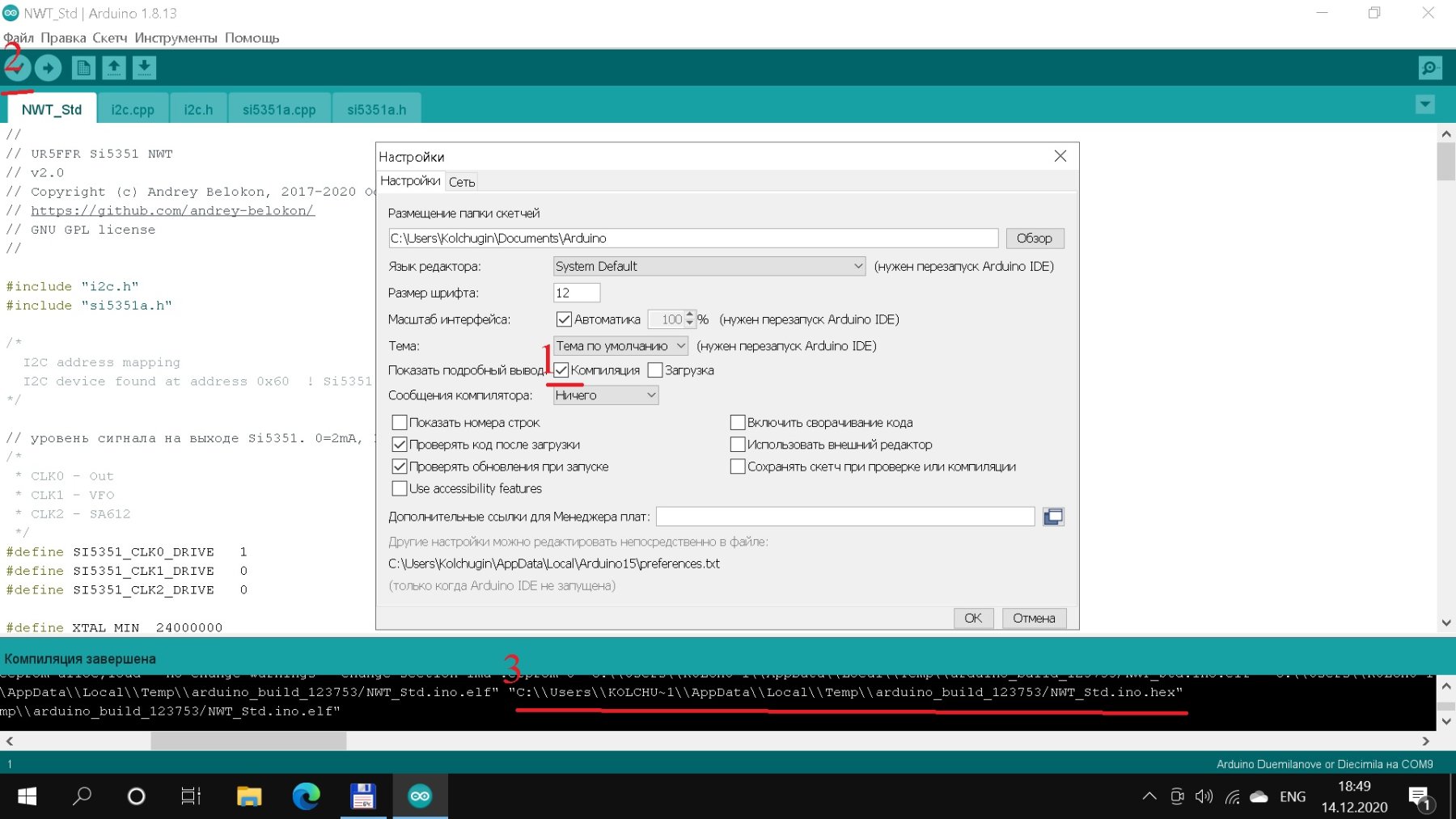Click the Размер шрифта font size field

click(577, 293)
